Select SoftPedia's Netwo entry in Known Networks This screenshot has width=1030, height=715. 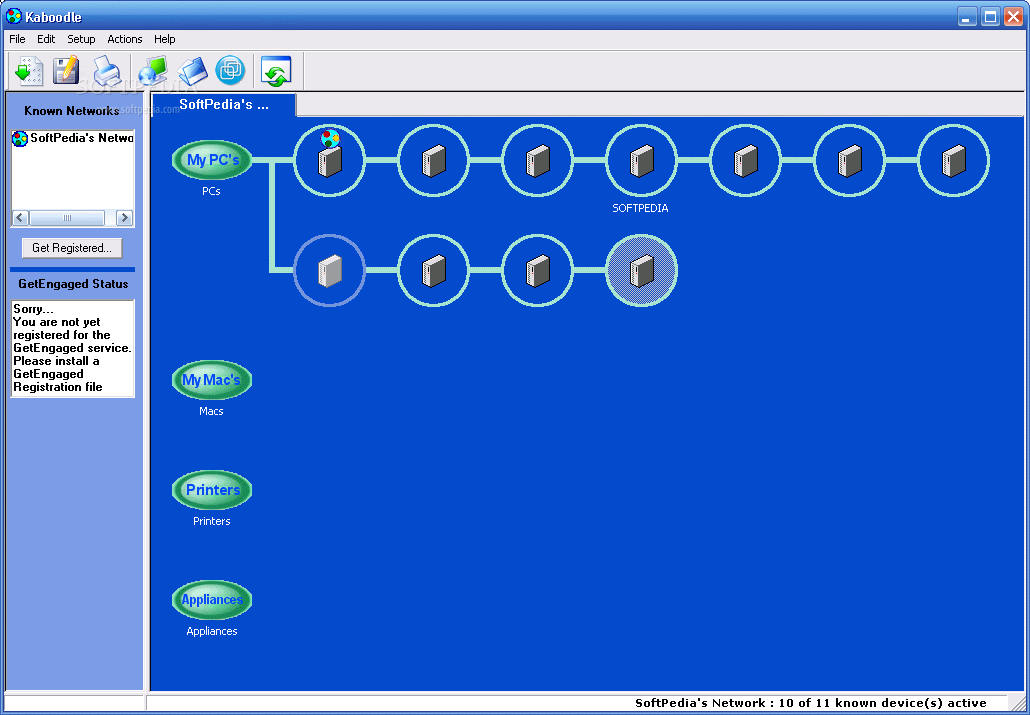(x=73, y=139)
